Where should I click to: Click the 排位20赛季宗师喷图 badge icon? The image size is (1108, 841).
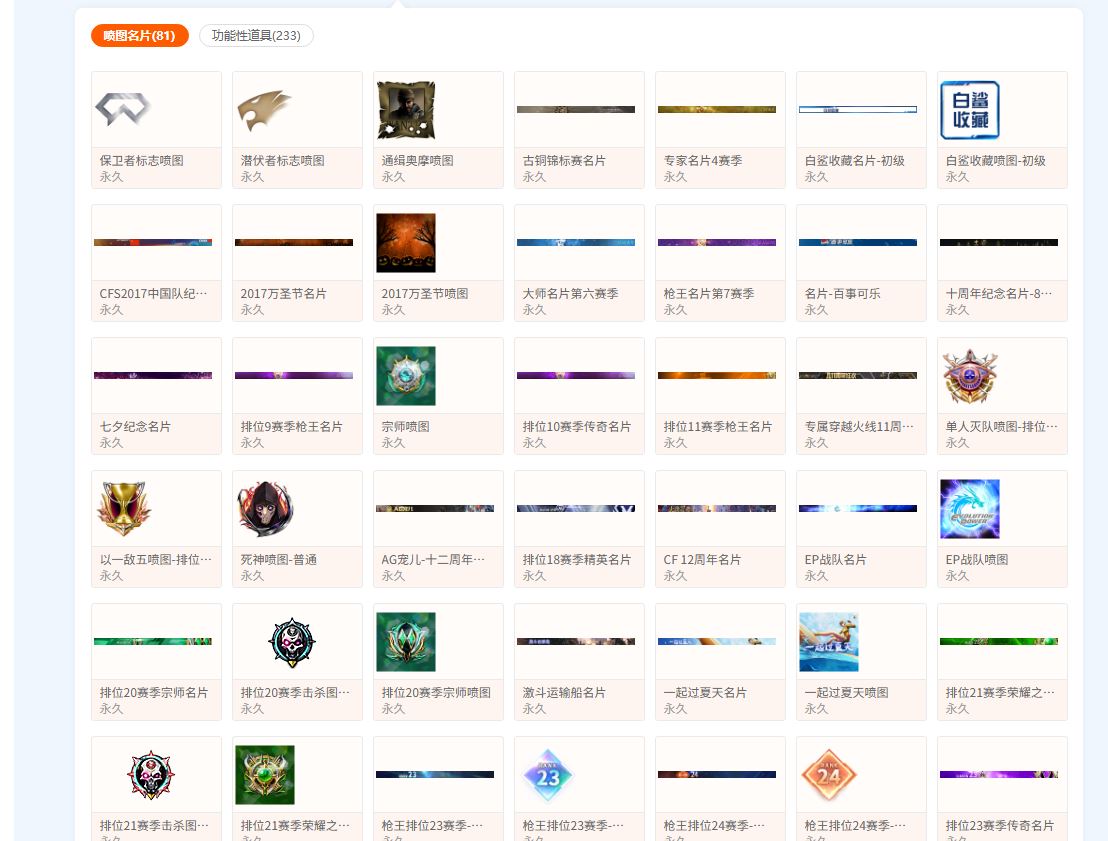pyautogui.click(x=406, y=642)
